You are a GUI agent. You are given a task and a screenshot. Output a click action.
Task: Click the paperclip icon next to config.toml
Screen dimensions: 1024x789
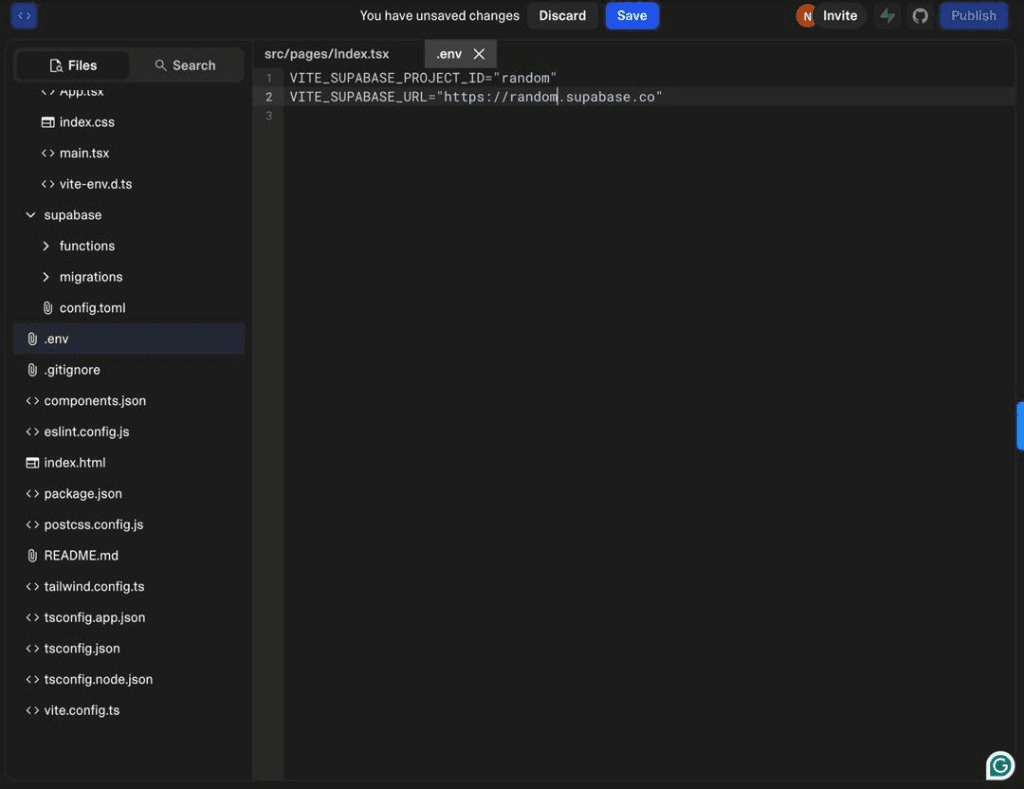48,308
